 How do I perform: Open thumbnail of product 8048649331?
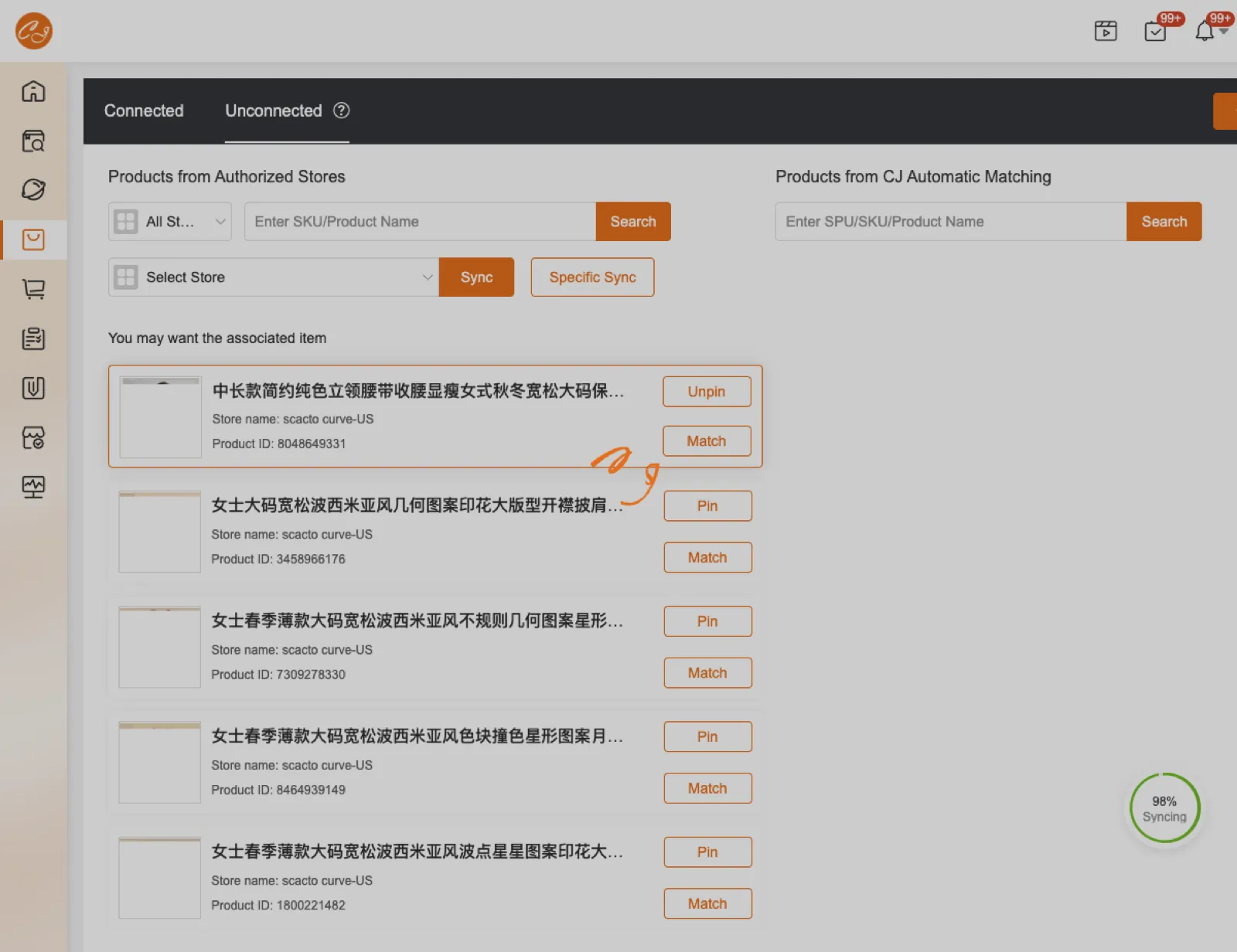pos(161,417)
